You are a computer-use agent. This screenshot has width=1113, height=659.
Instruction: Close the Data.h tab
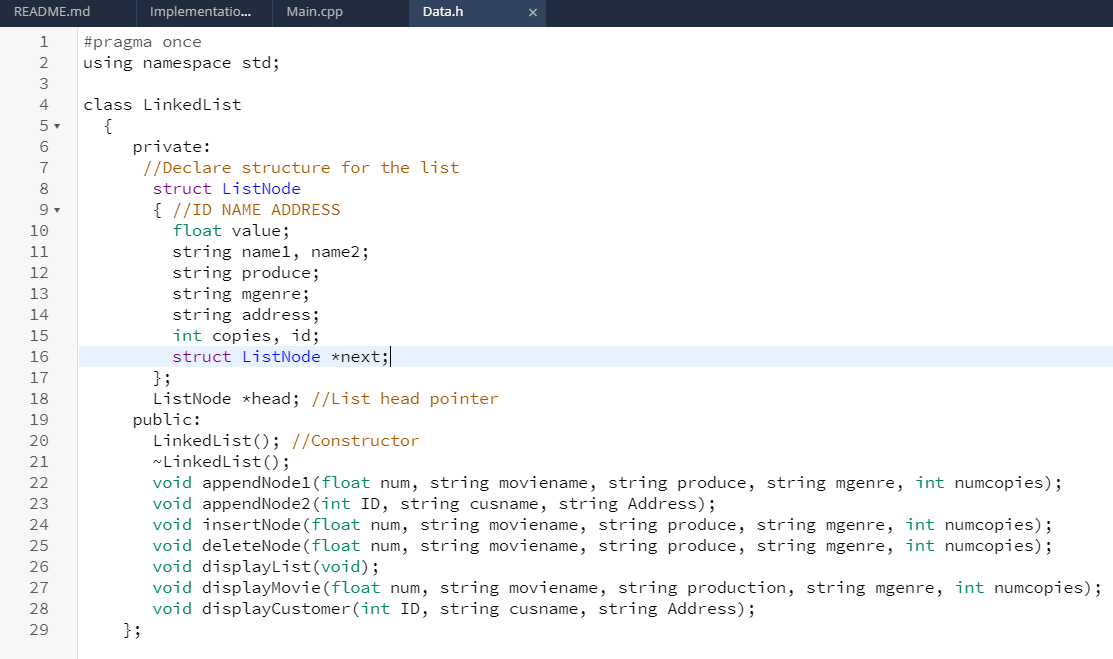click(533, 13)
